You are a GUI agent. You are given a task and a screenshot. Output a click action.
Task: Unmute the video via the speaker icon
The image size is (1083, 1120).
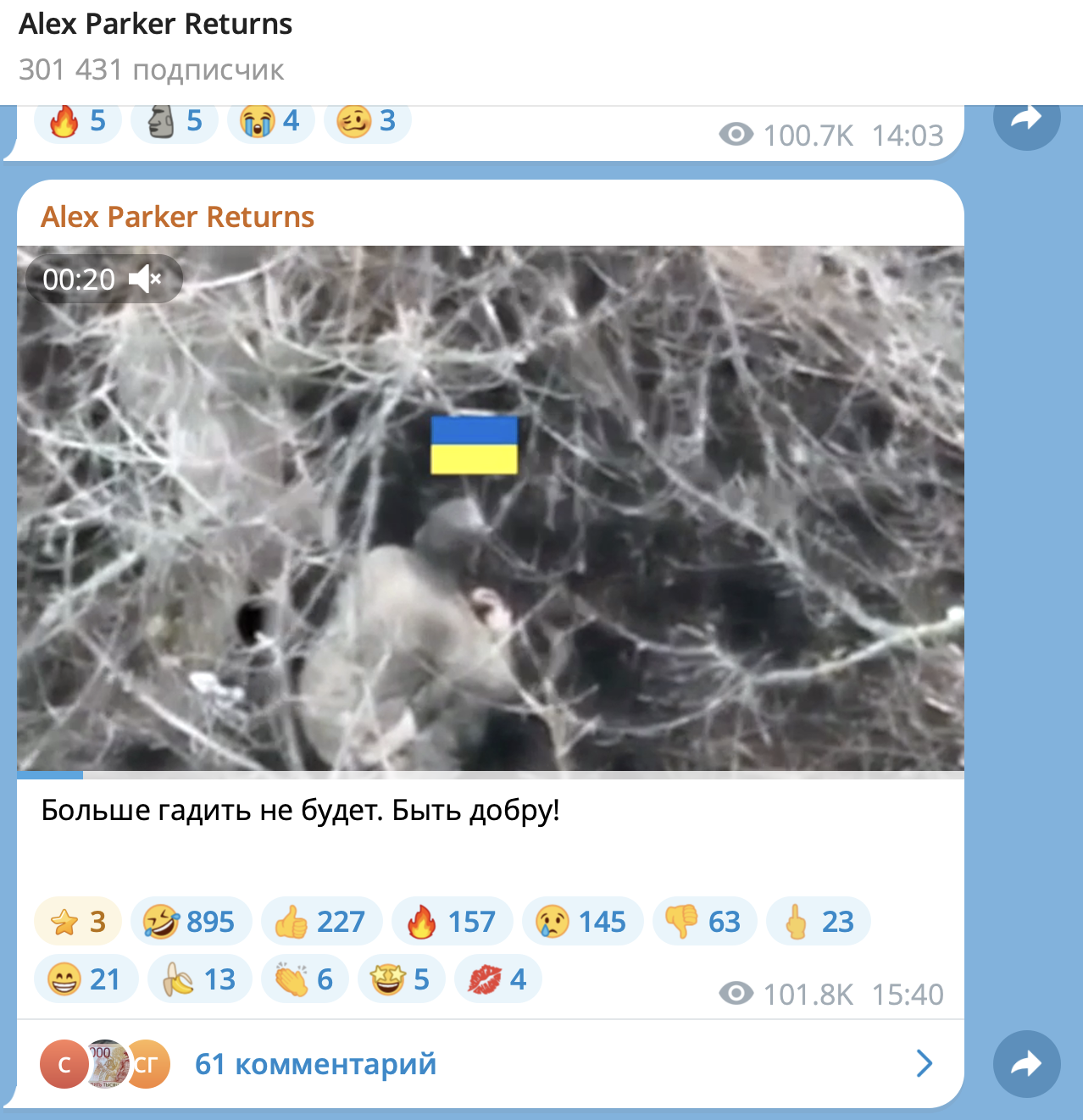(145, 279)
